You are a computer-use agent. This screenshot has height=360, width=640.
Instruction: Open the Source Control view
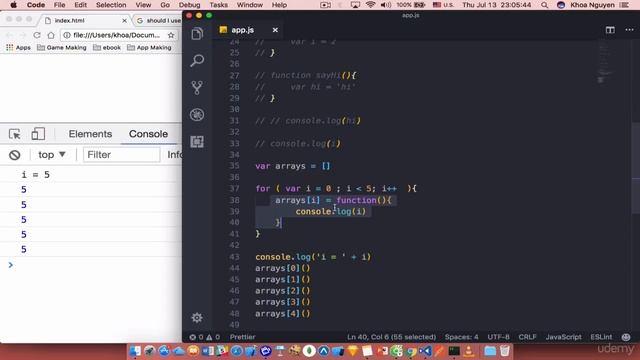click(x=197, y=88)
